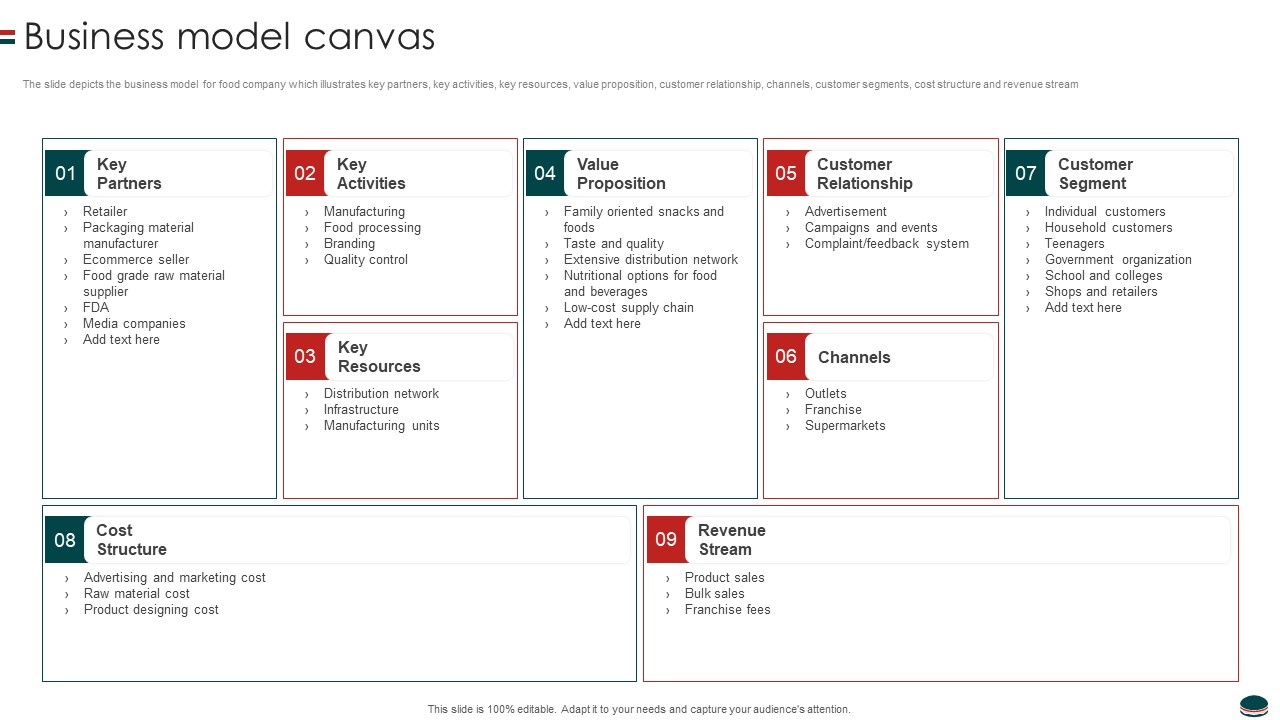This screenshot has height=720, width=1280.
Task: Click the "Outlets" bullet in Channels
Action: 825,394
